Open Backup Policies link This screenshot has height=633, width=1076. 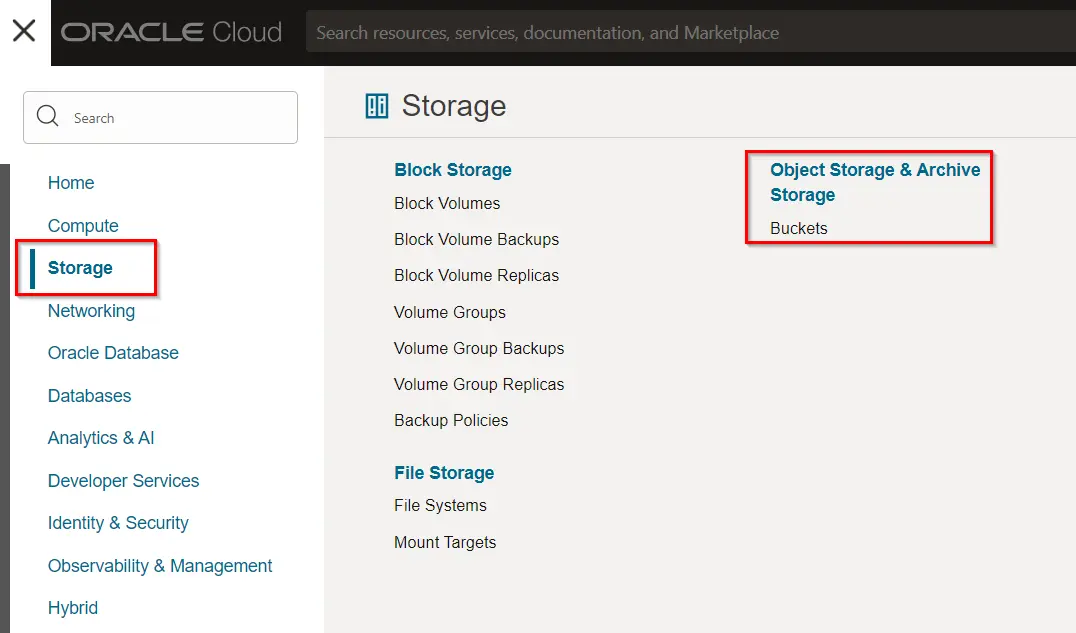(x=451, y=420)
